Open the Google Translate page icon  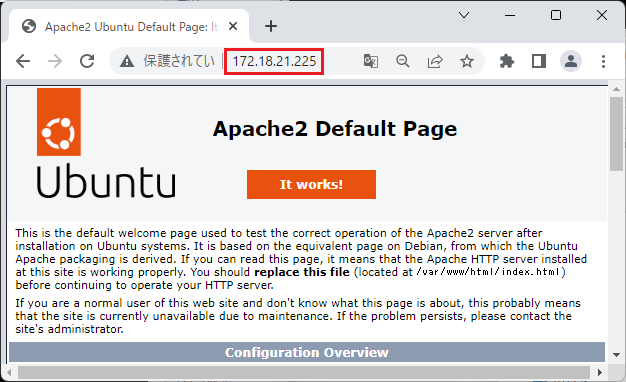[371, 61]
